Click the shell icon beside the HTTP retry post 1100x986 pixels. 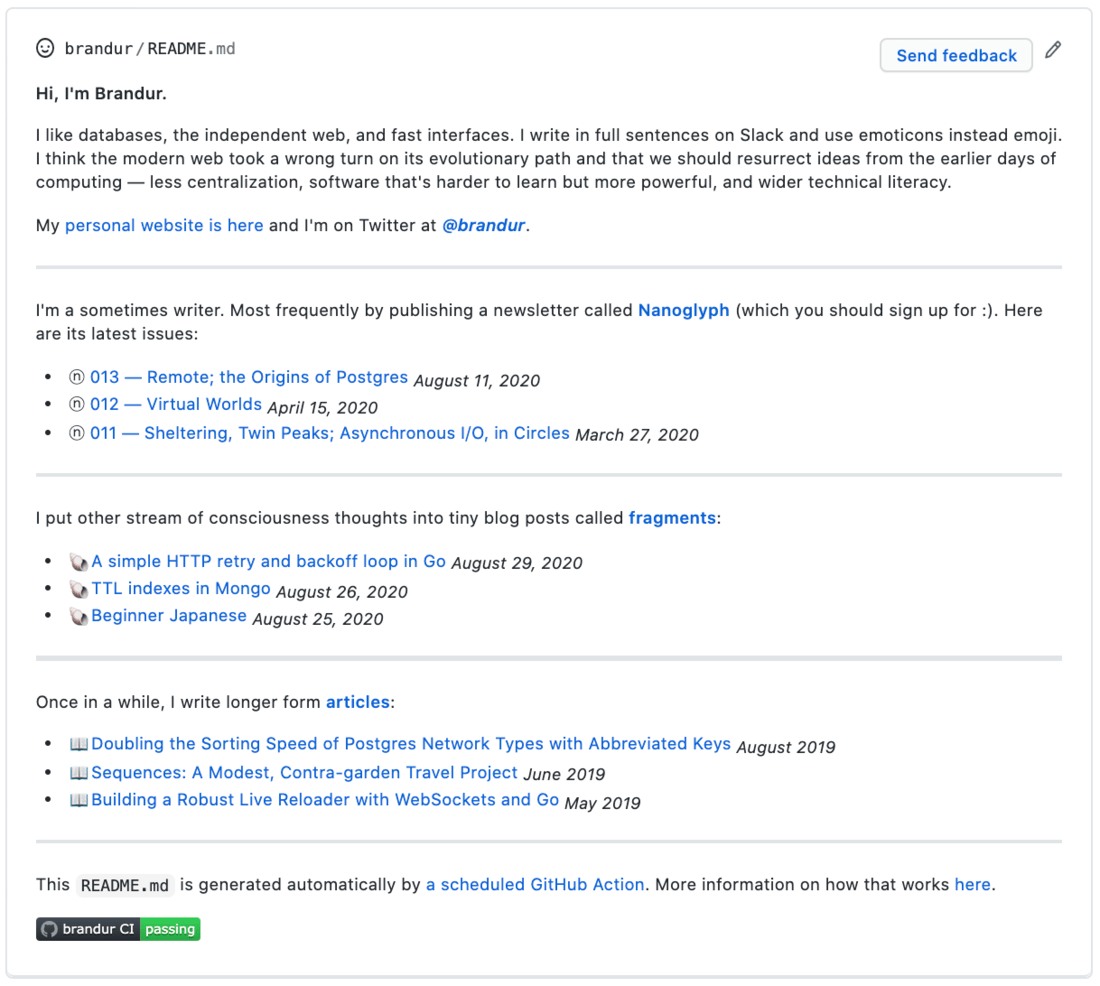pos(79,562)
